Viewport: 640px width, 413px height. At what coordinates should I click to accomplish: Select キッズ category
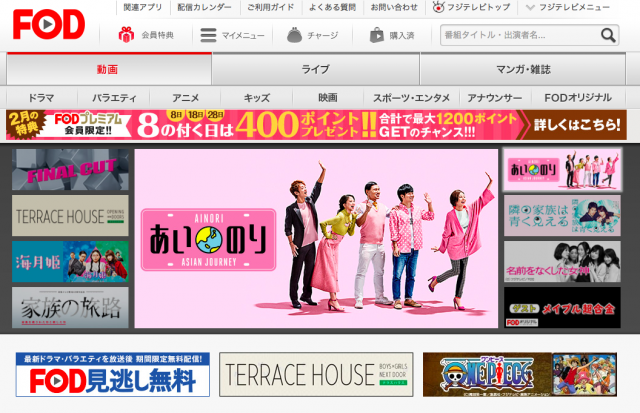(x=257, y=98)
